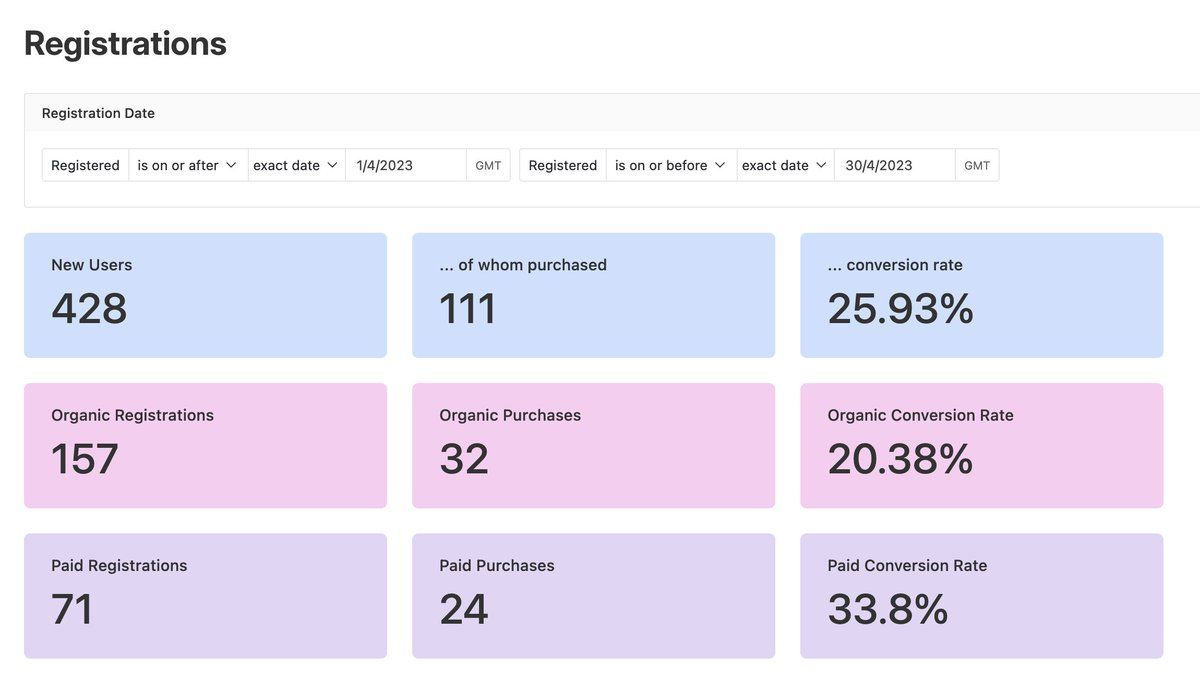Select the Registered label before "is on or before"

click(x=562, y=165)
